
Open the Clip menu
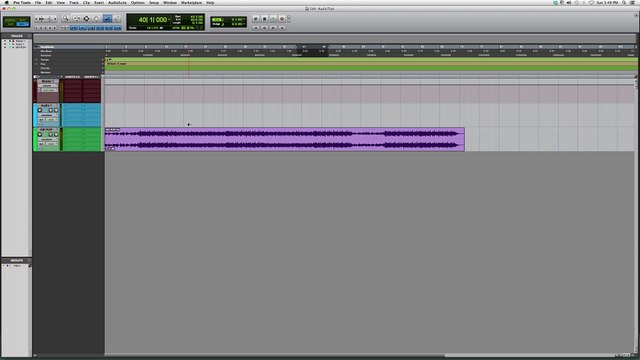pos(86,2)
